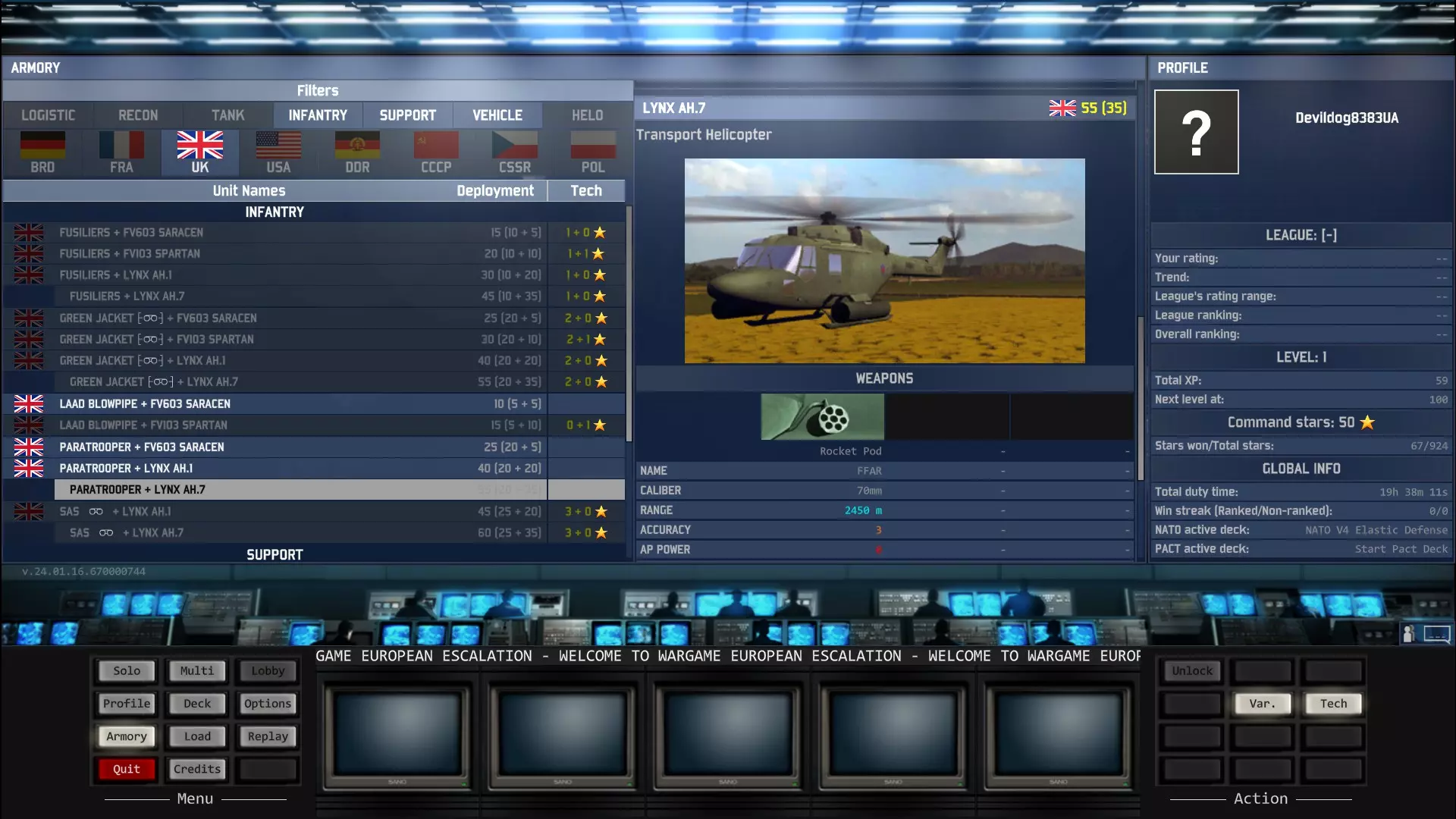Click the profile avatar question mark
Viewport: 1456px width, 819px height.
click(x=1196, y=132)
